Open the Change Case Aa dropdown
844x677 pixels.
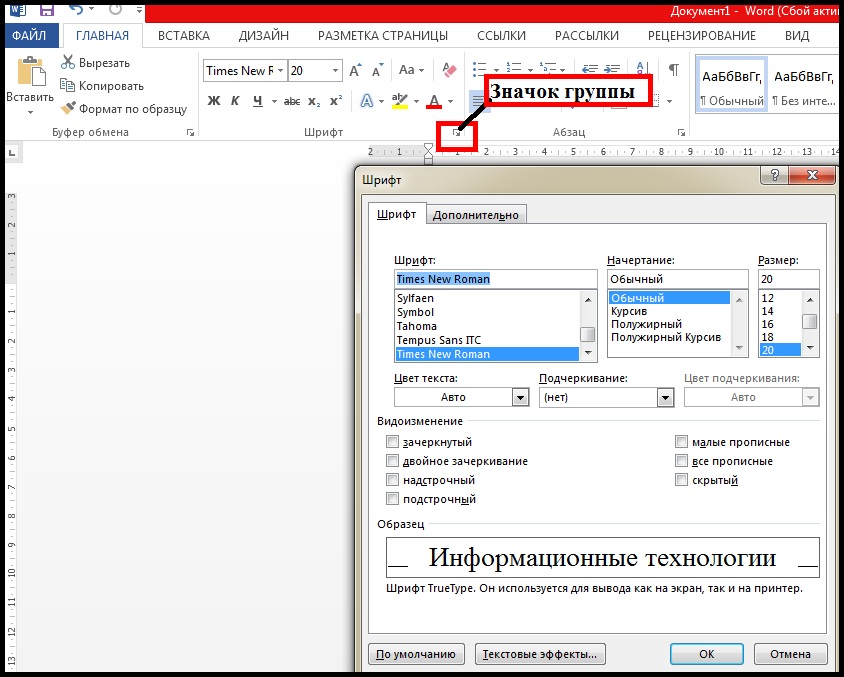point(411,70)
